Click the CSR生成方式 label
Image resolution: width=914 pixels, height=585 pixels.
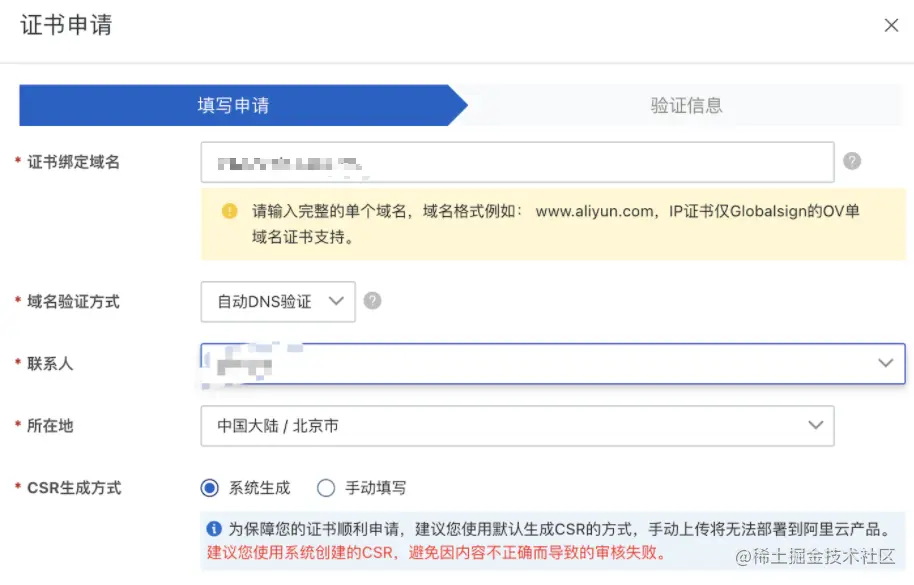pos(74,488)
